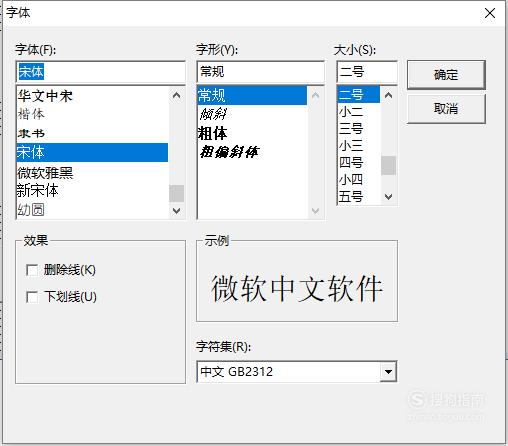The height and width of the screenshot is (446, 508).
Task: Click the style list scroll-up arrow
Action: point(315,96)
